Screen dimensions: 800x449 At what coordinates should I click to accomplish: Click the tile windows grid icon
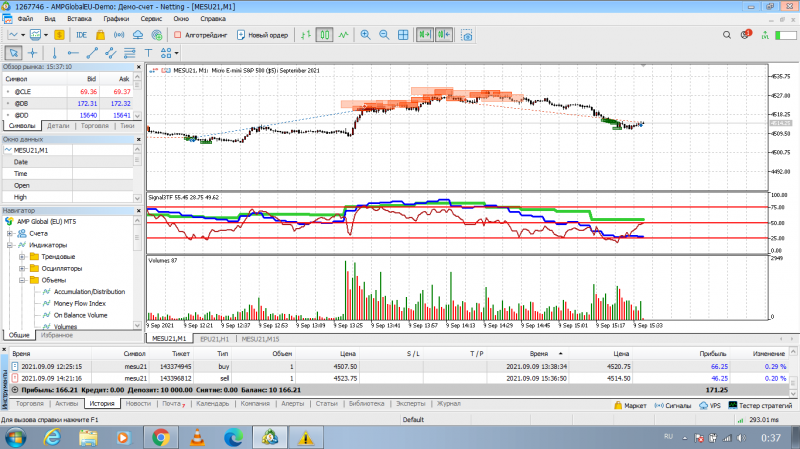(x=403, y=35)
